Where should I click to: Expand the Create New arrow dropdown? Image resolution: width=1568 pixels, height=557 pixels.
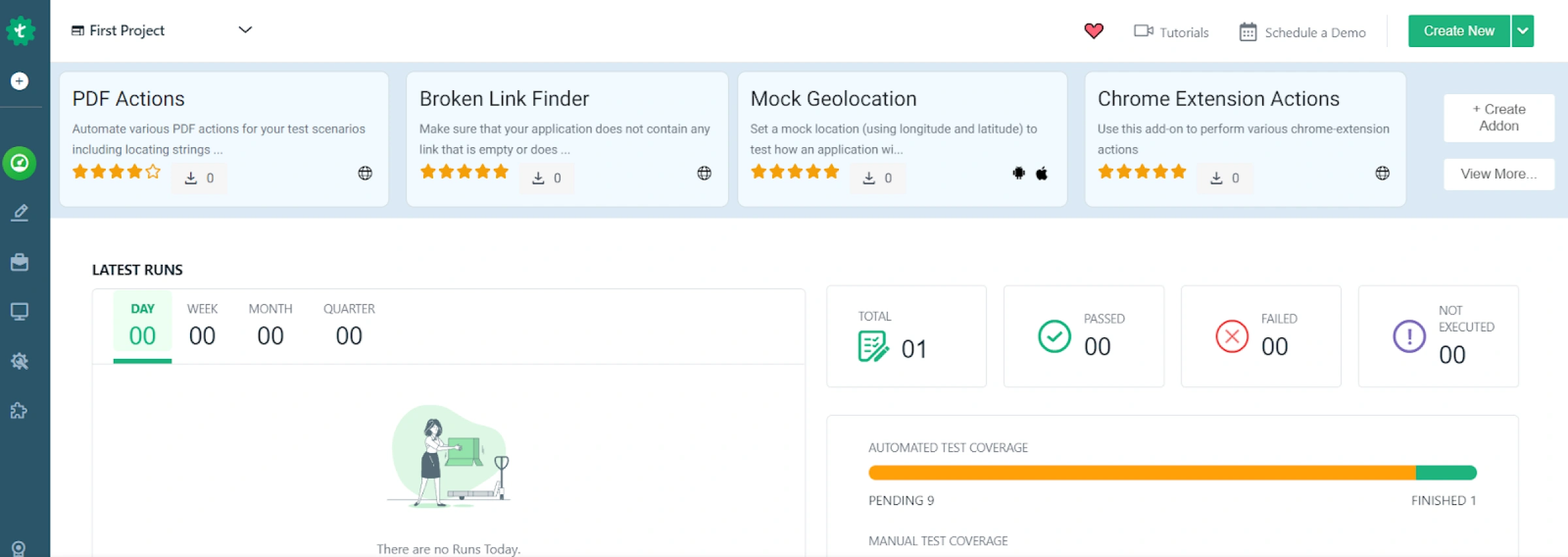tap(1522, 31)
